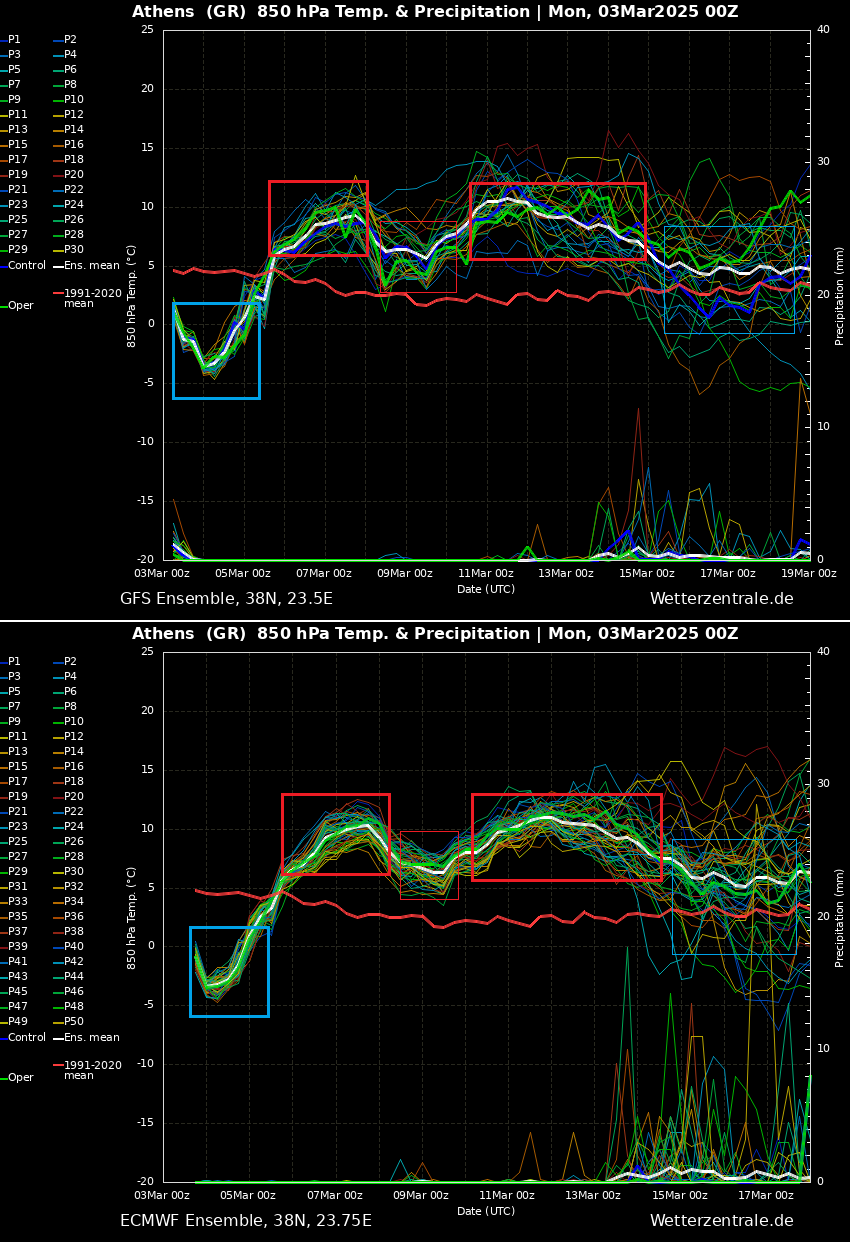Image resolution: width=850 pixels, height=1242 pixels.
Task: Click the P40 legend entry
Action: click(73, 947)
